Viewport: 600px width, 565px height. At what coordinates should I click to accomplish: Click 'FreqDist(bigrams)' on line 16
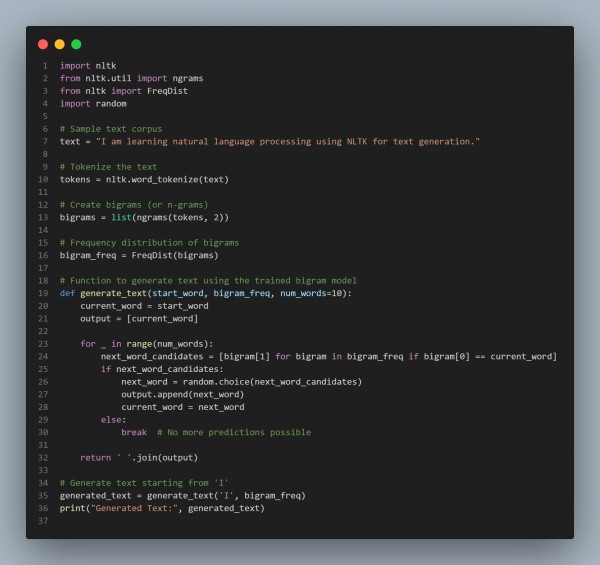pos(175,255)
